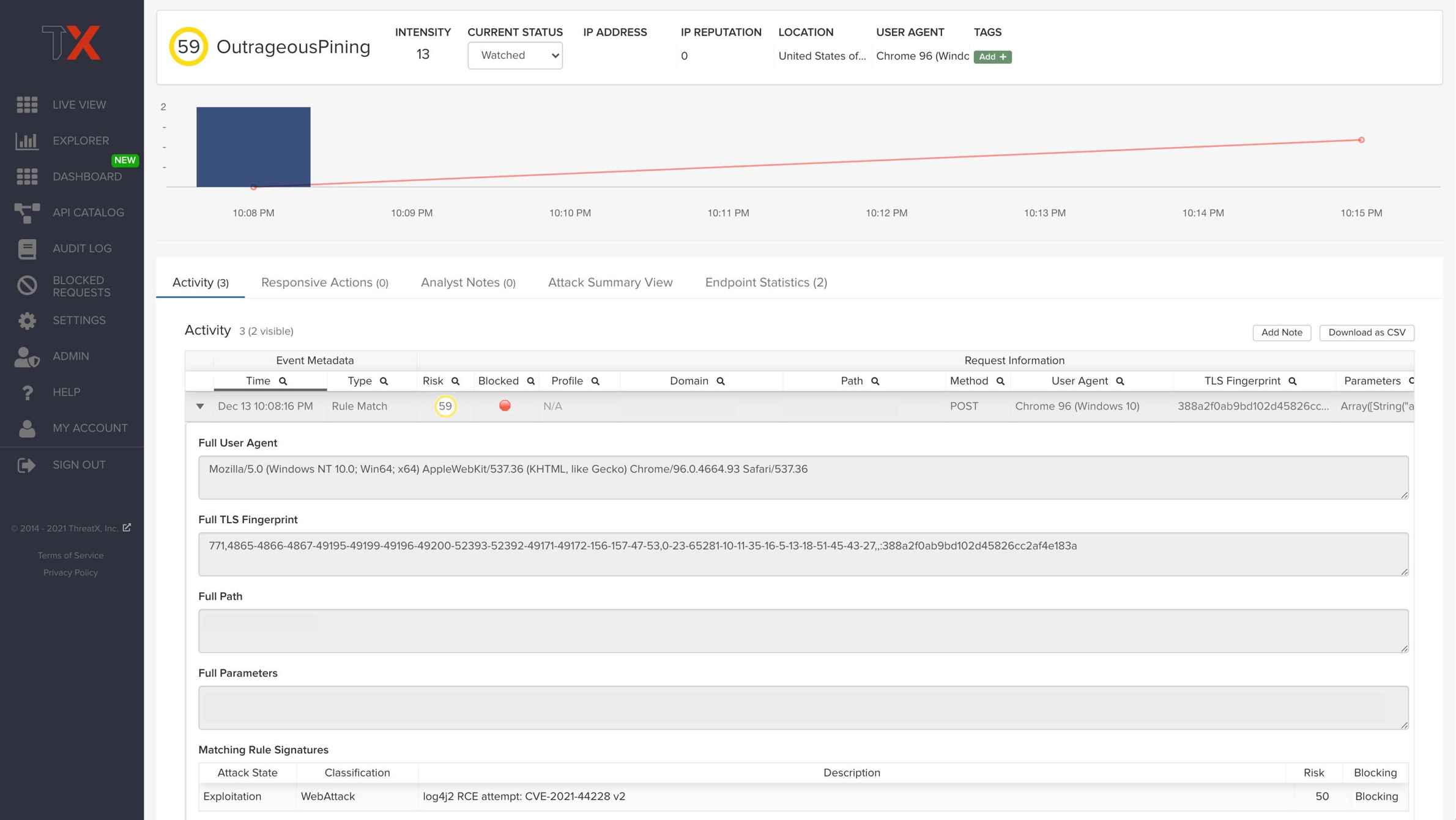
Task: Open Admin user-shield icon
Action: point(27,357)
